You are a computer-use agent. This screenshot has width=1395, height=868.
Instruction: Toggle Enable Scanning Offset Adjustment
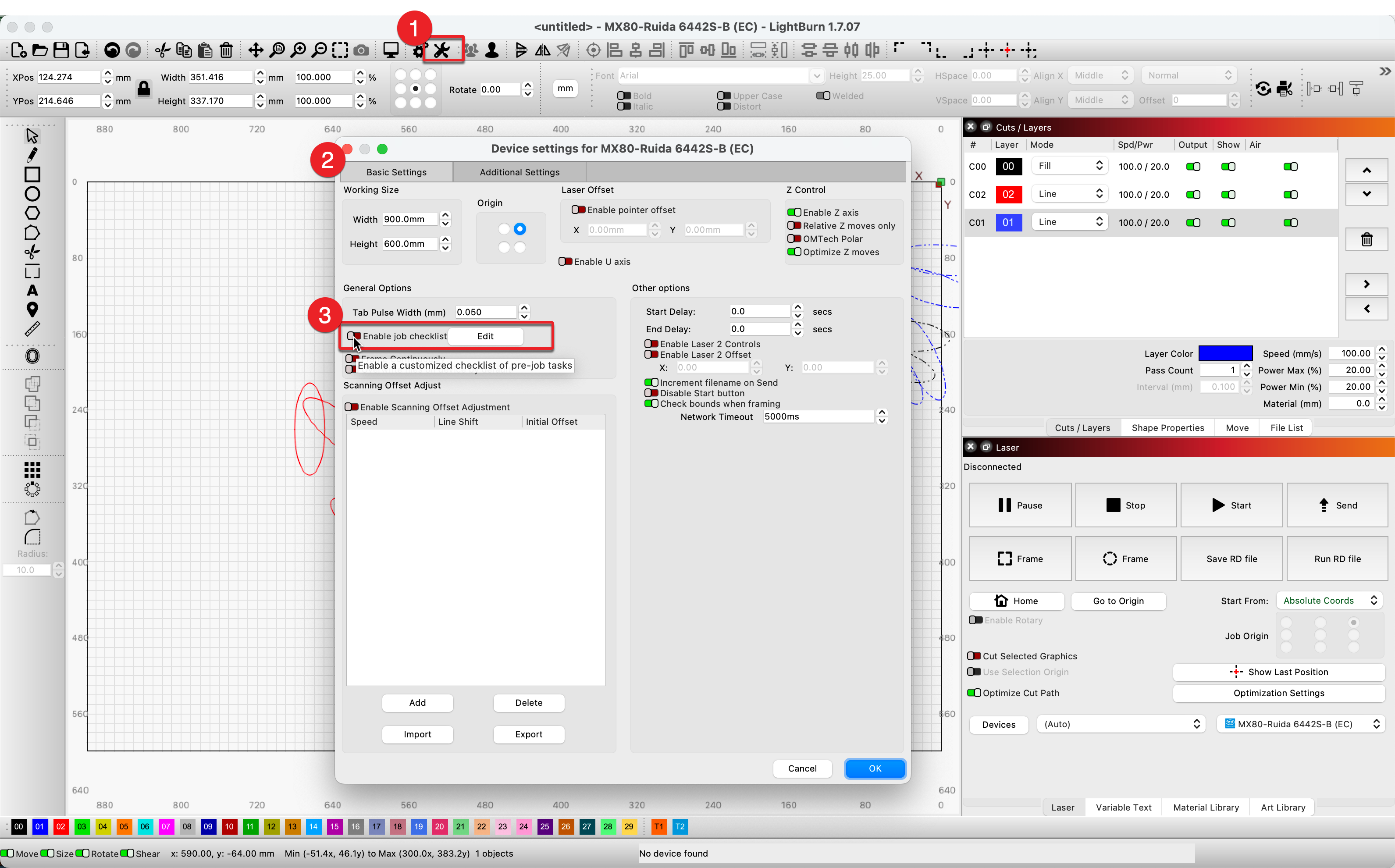coord(351,406)
